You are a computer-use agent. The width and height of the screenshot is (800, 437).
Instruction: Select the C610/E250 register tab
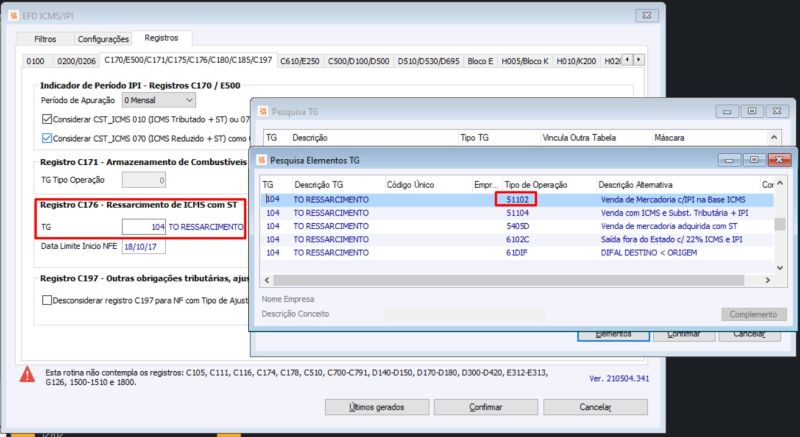point(300,61)
